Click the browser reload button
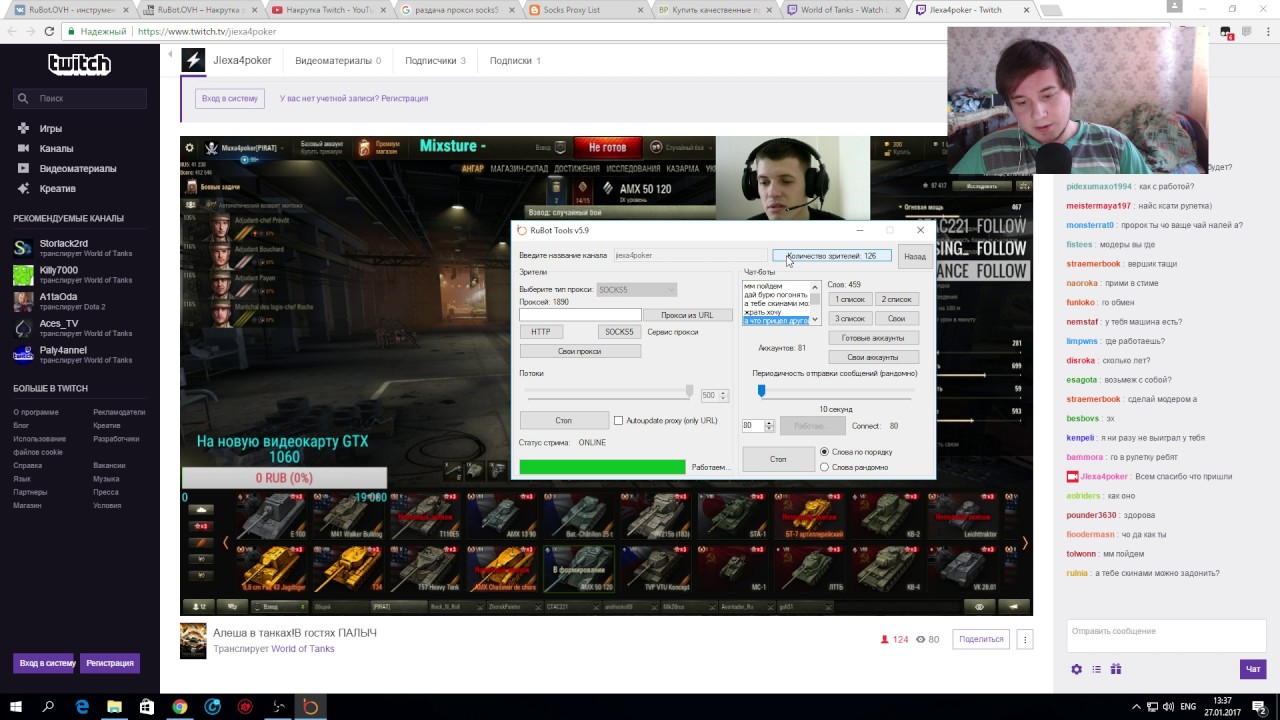The image size is (1280, 720). point(49,31)
